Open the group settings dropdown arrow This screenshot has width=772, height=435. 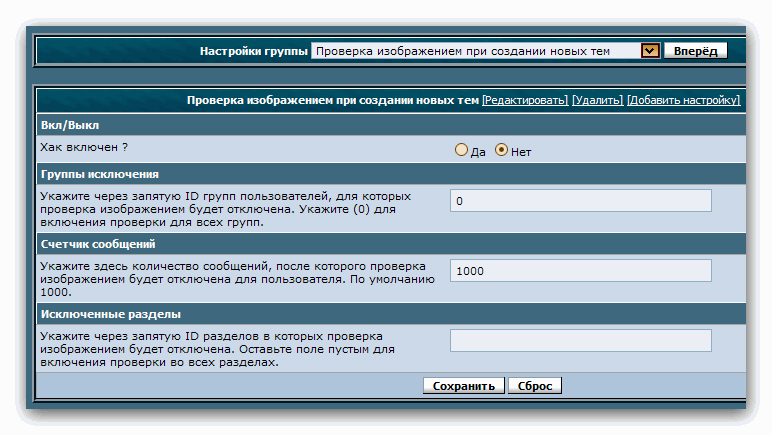tap(650, 51)
